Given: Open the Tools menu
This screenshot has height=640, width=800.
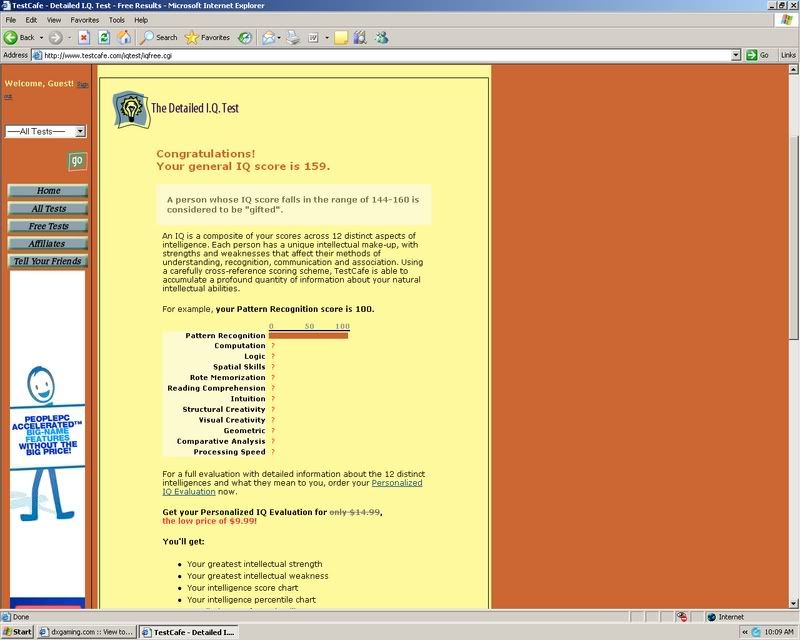Looking at the screenshot, I should pyautogui.click(x=117, y=19).
